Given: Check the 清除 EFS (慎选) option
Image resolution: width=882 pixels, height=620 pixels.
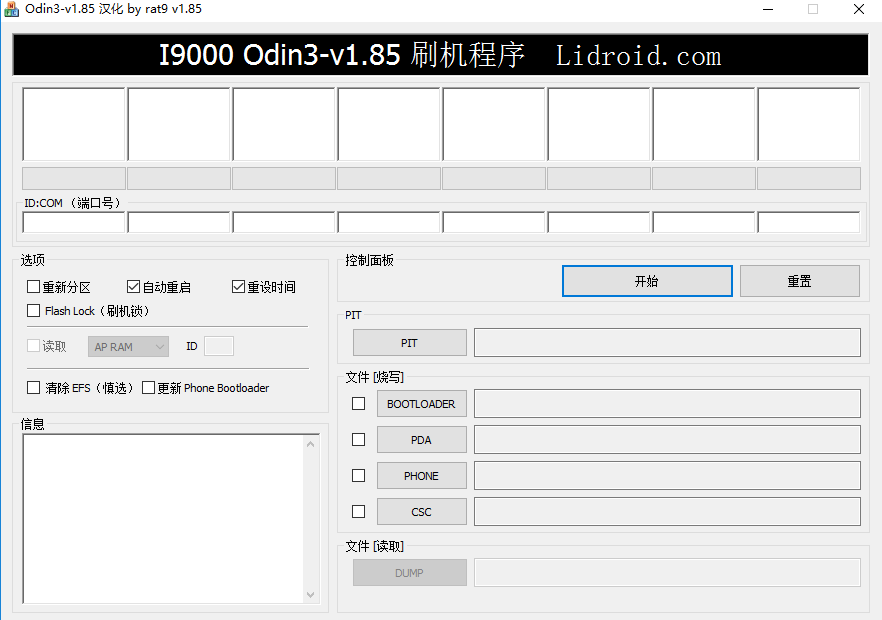Looking at the screenshot, I should point(34,387).
